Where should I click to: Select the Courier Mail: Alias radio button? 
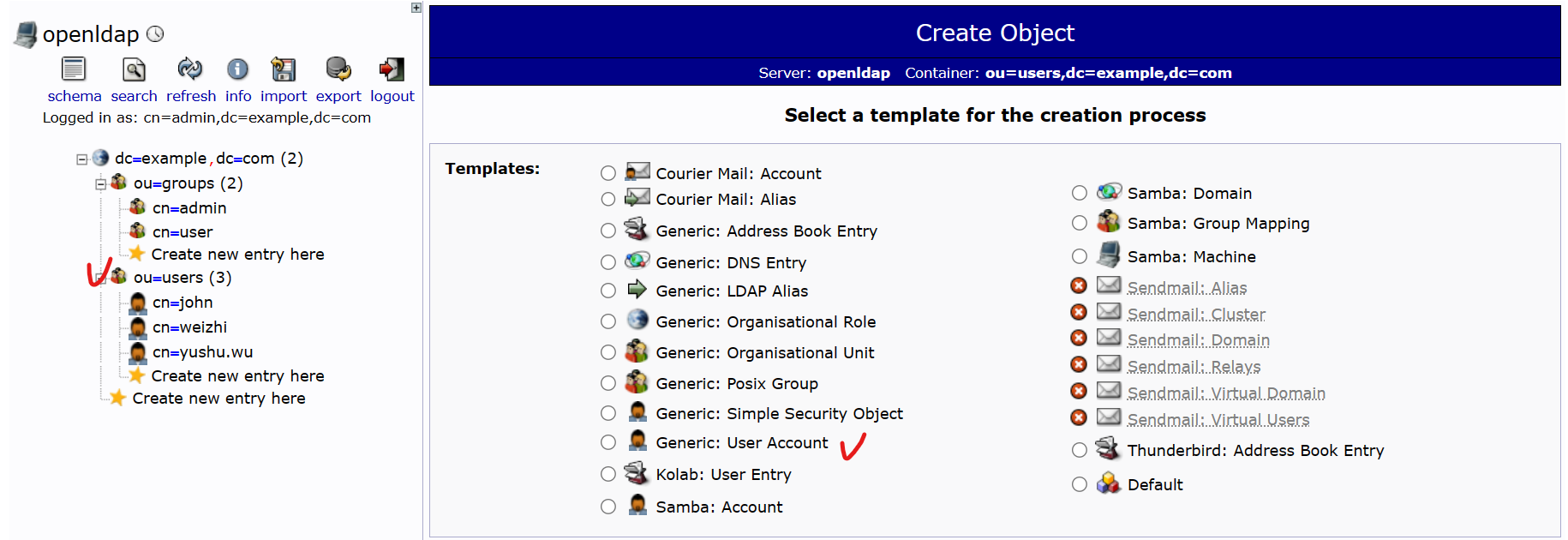pyautogui.click(x=608, y=199)
